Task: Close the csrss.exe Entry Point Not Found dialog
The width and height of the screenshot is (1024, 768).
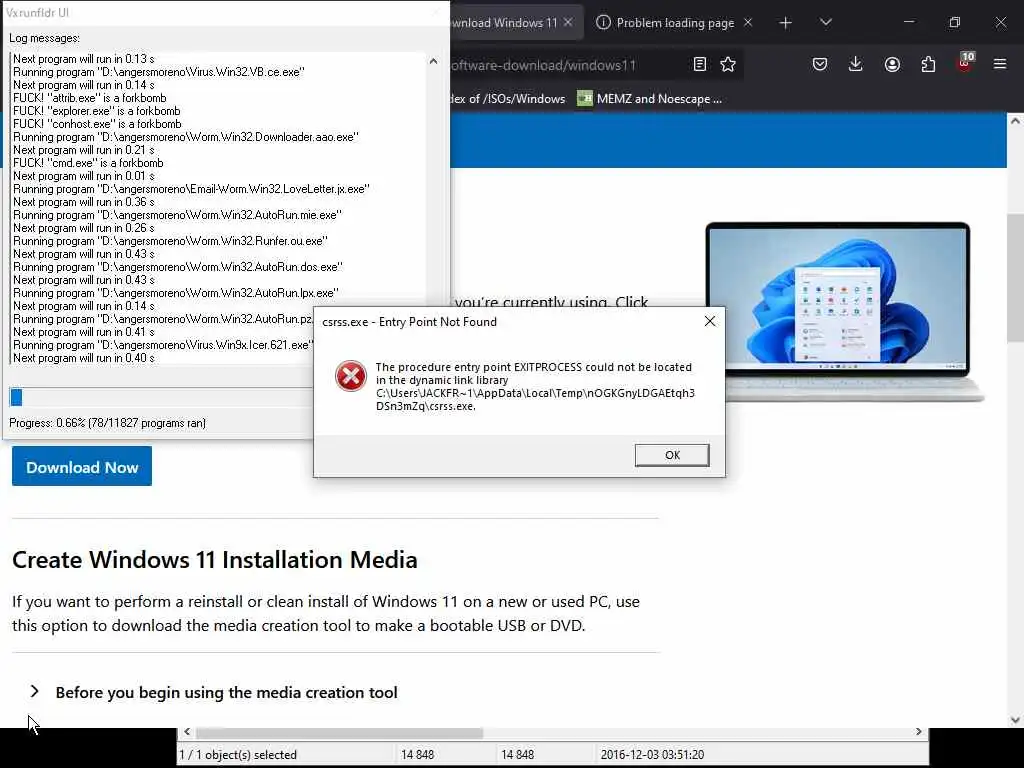Action: (710, 321)
